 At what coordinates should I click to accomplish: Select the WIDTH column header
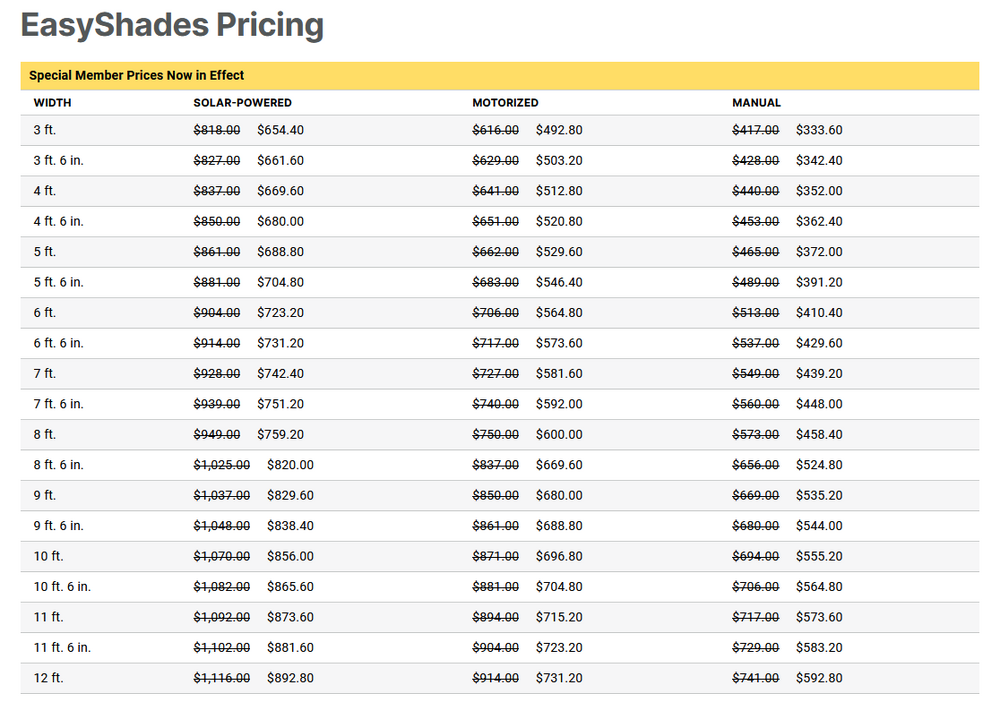53,103
